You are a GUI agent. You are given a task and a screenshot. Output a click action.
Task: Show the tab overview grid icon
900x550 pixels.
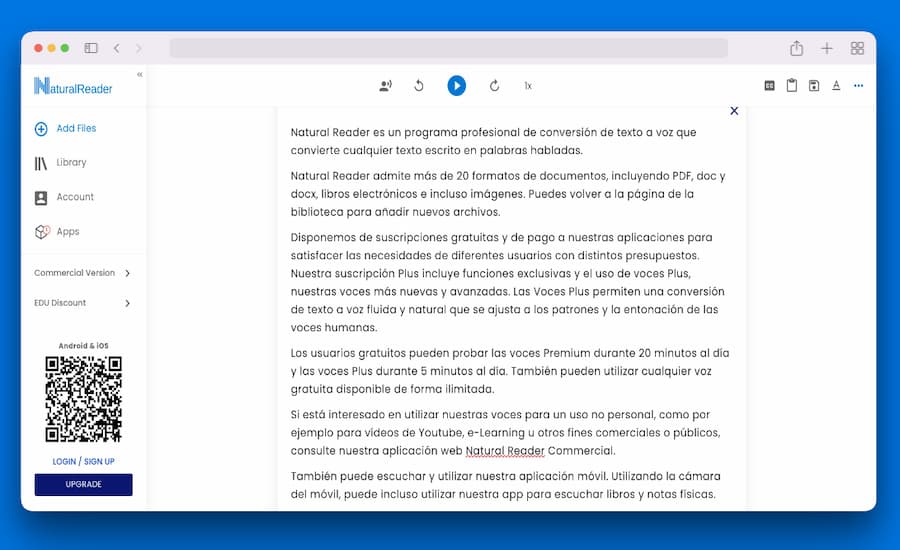pos(857,48)
